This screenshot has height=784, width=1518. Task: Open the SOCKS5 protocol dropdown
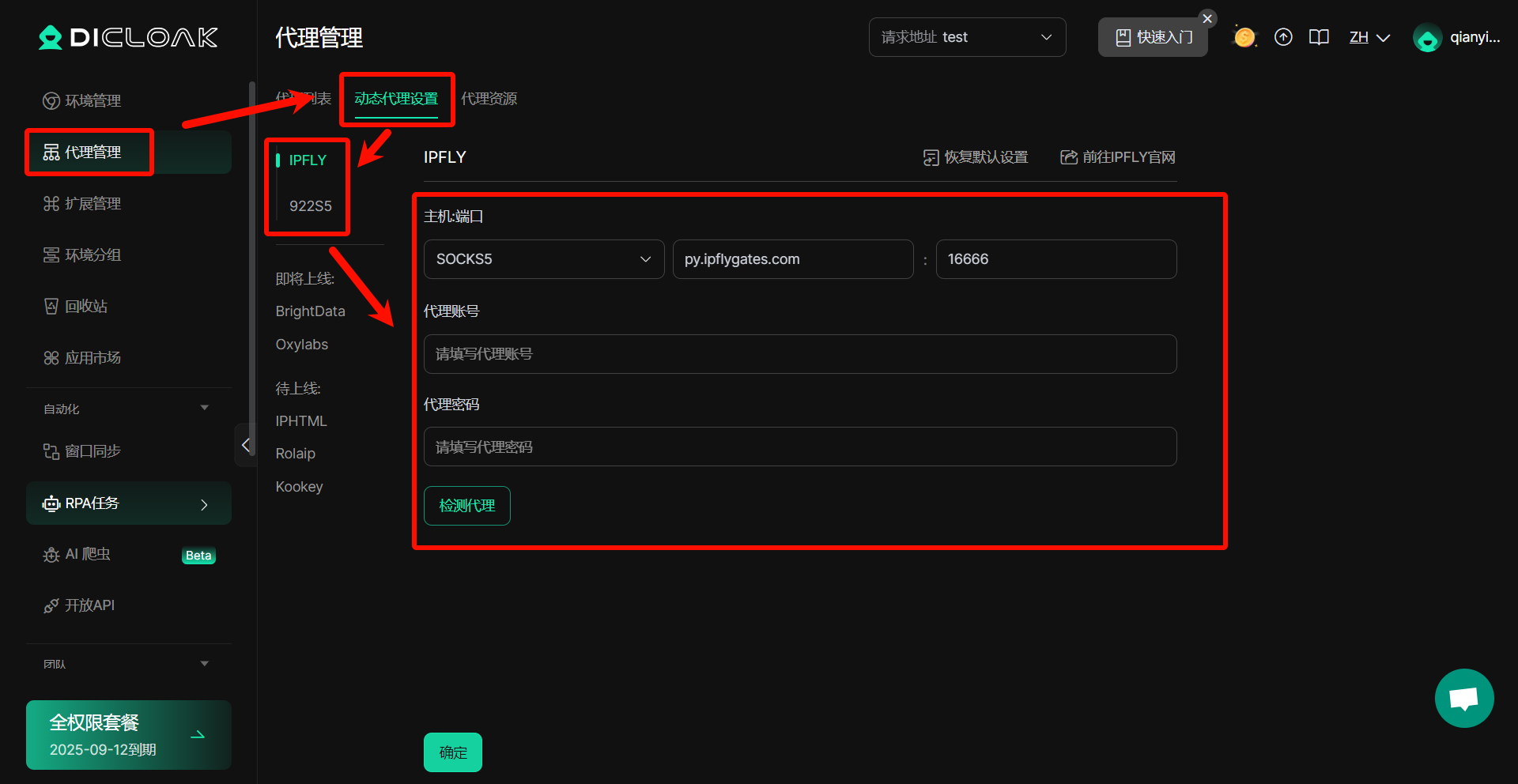tap(544, 259)
